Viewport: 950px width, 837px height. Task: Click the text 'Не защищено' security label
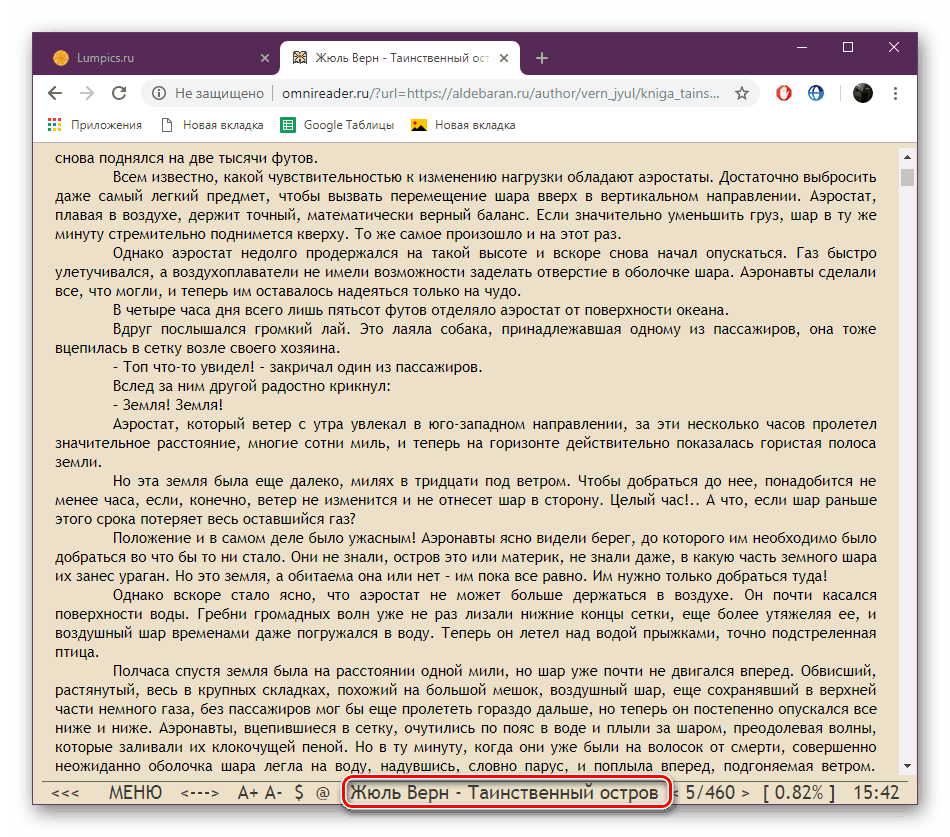pos(219,93)
